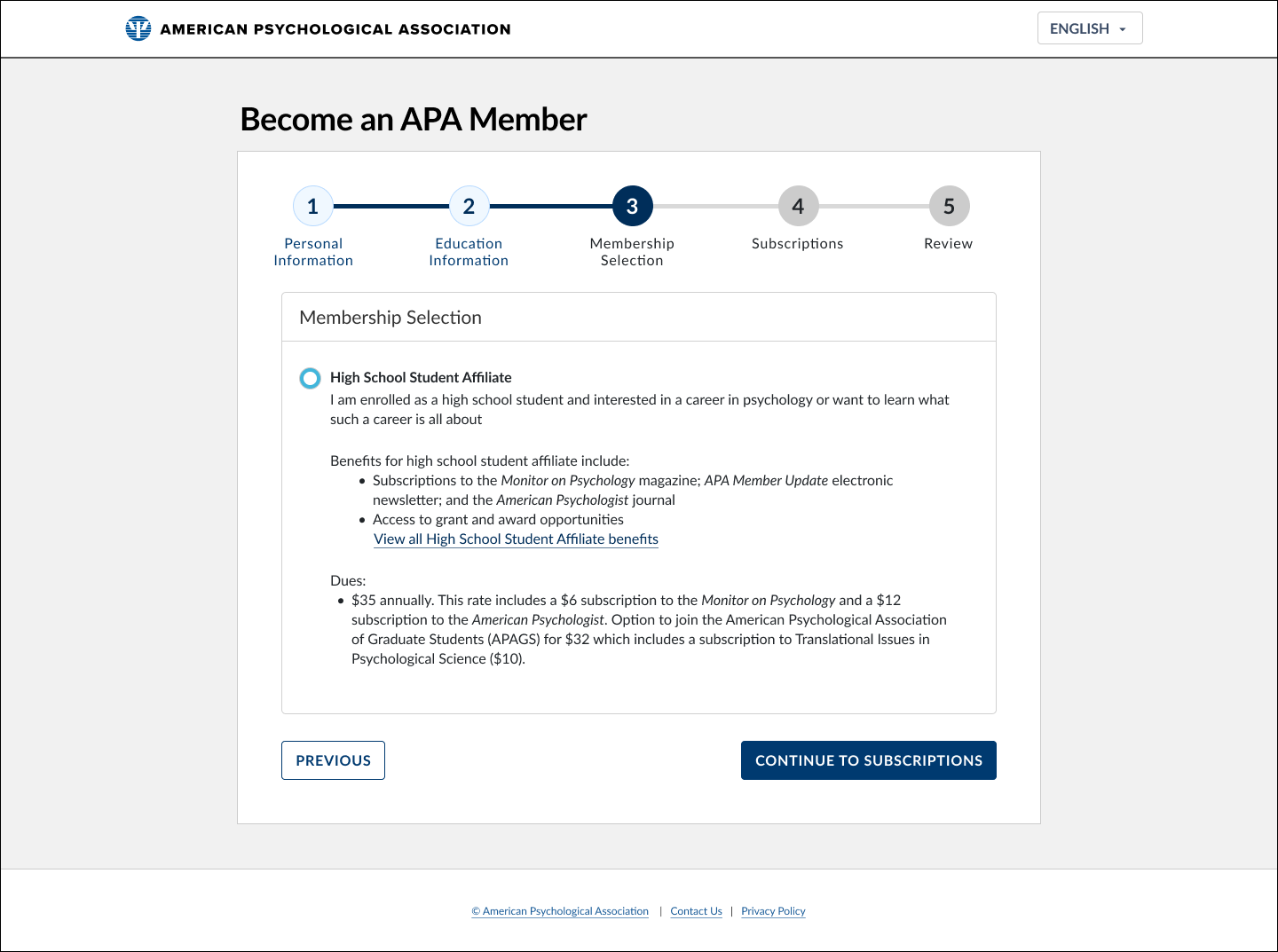Click the Subscriptions step label
1278x952 pixels.
(x=797, y=244)
